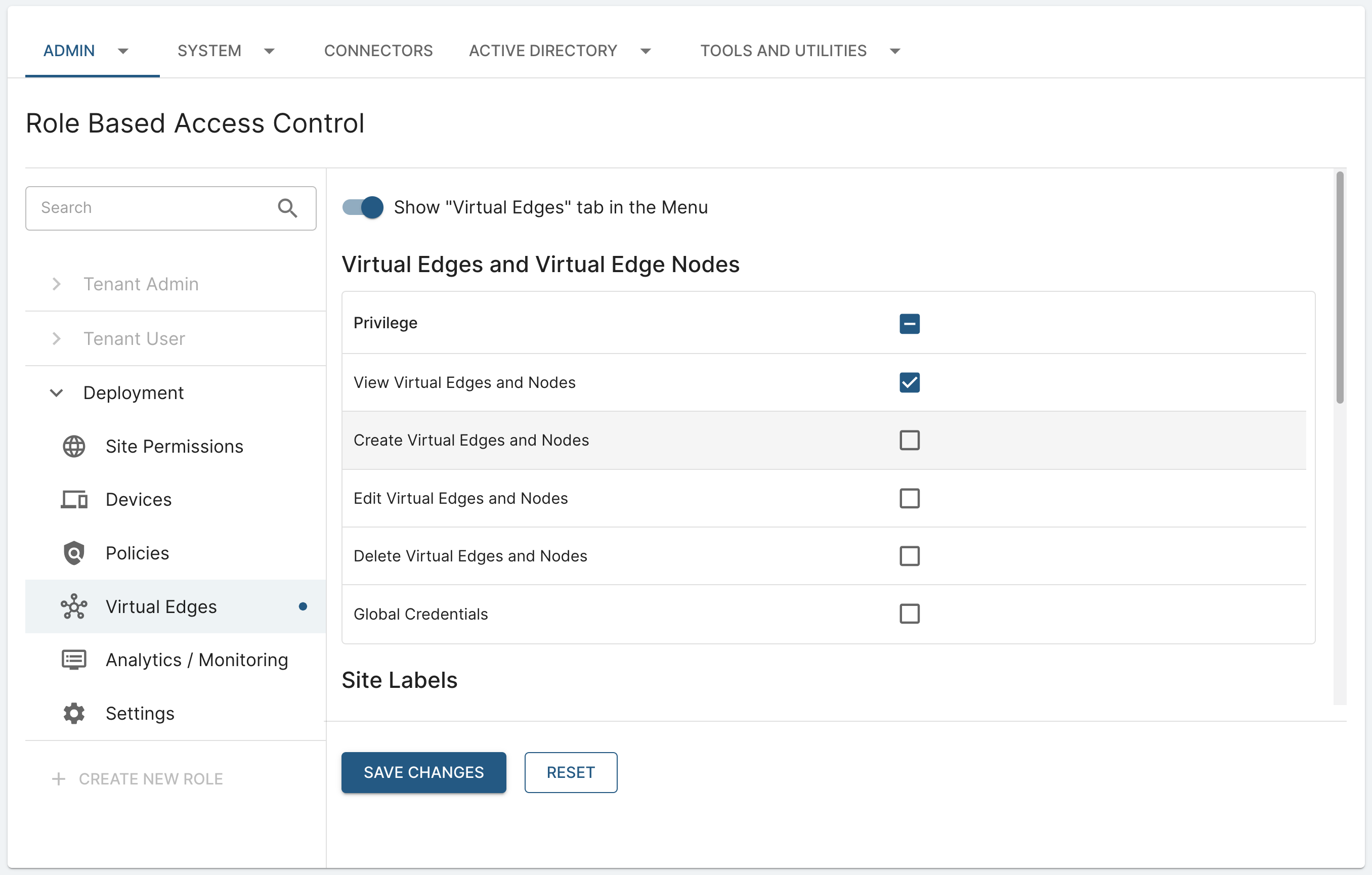Viewport: 1372px width, 875px height.
Task: Click the Policies shield icon
Action: tap(73, 553)
